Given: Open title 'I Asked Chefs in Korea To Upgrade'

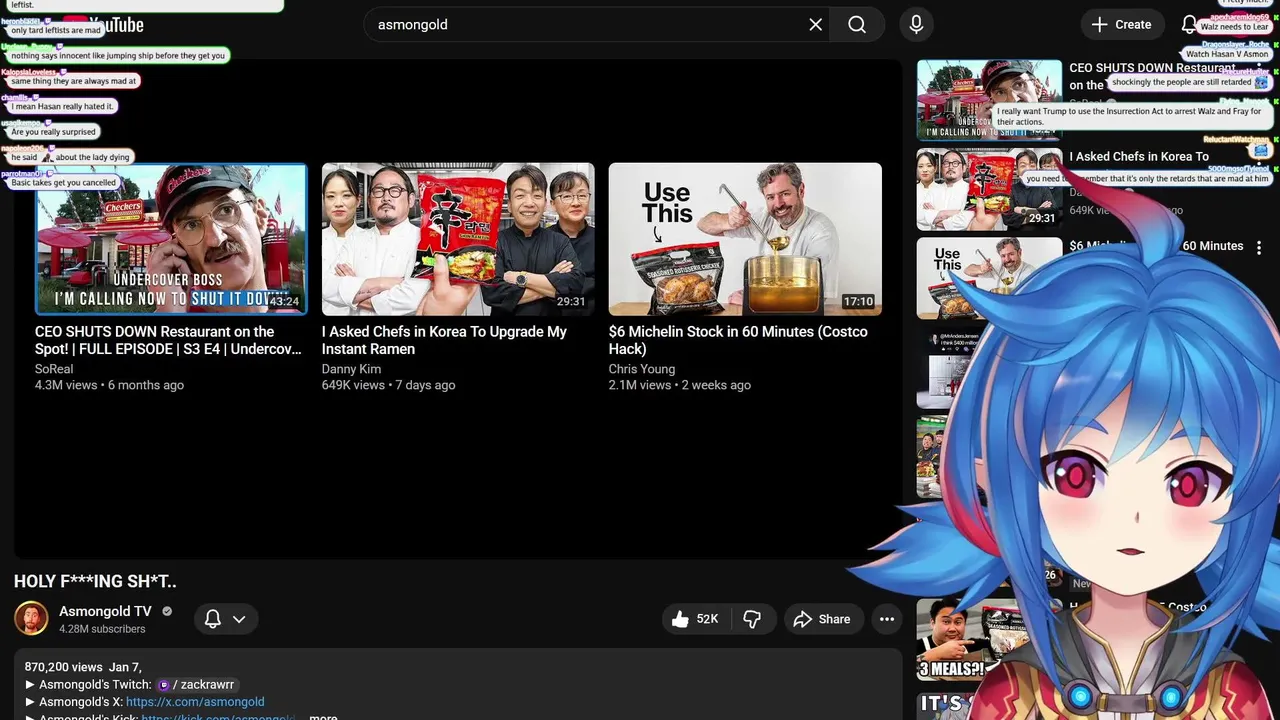Looking at the screenshot, I should [444, 340].
